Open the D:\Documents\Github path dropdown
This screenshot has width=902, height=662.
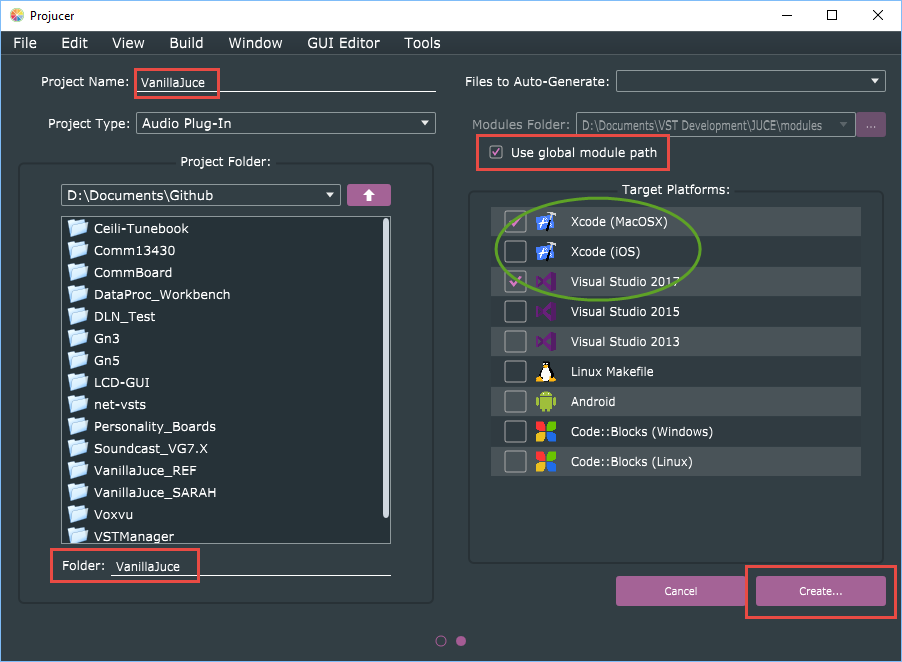click(200, 195)
